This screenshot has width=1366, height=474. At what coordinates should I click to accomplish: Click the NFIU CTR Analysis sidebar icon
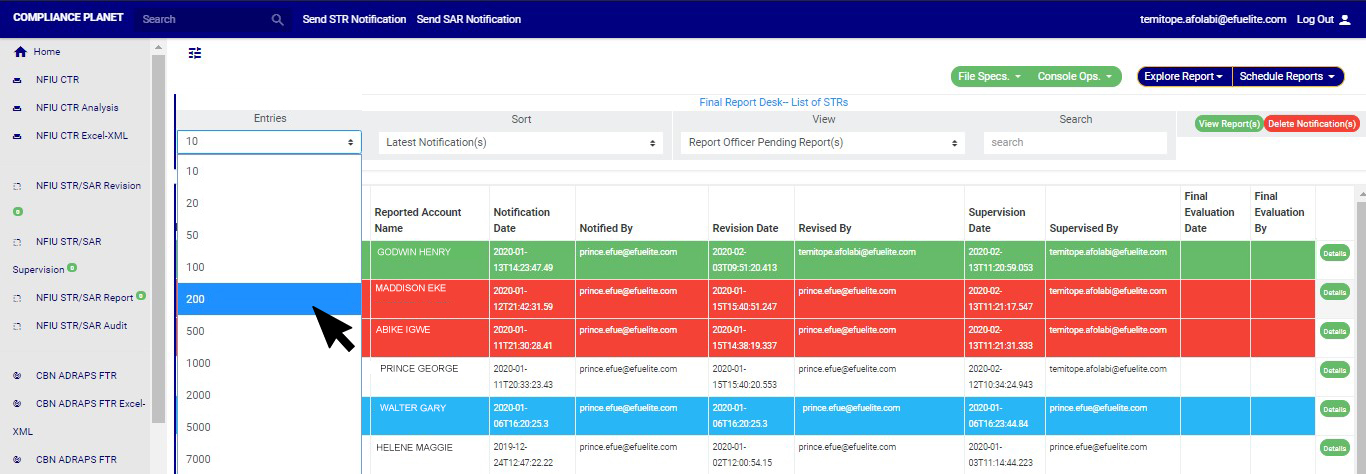[17, 108]
